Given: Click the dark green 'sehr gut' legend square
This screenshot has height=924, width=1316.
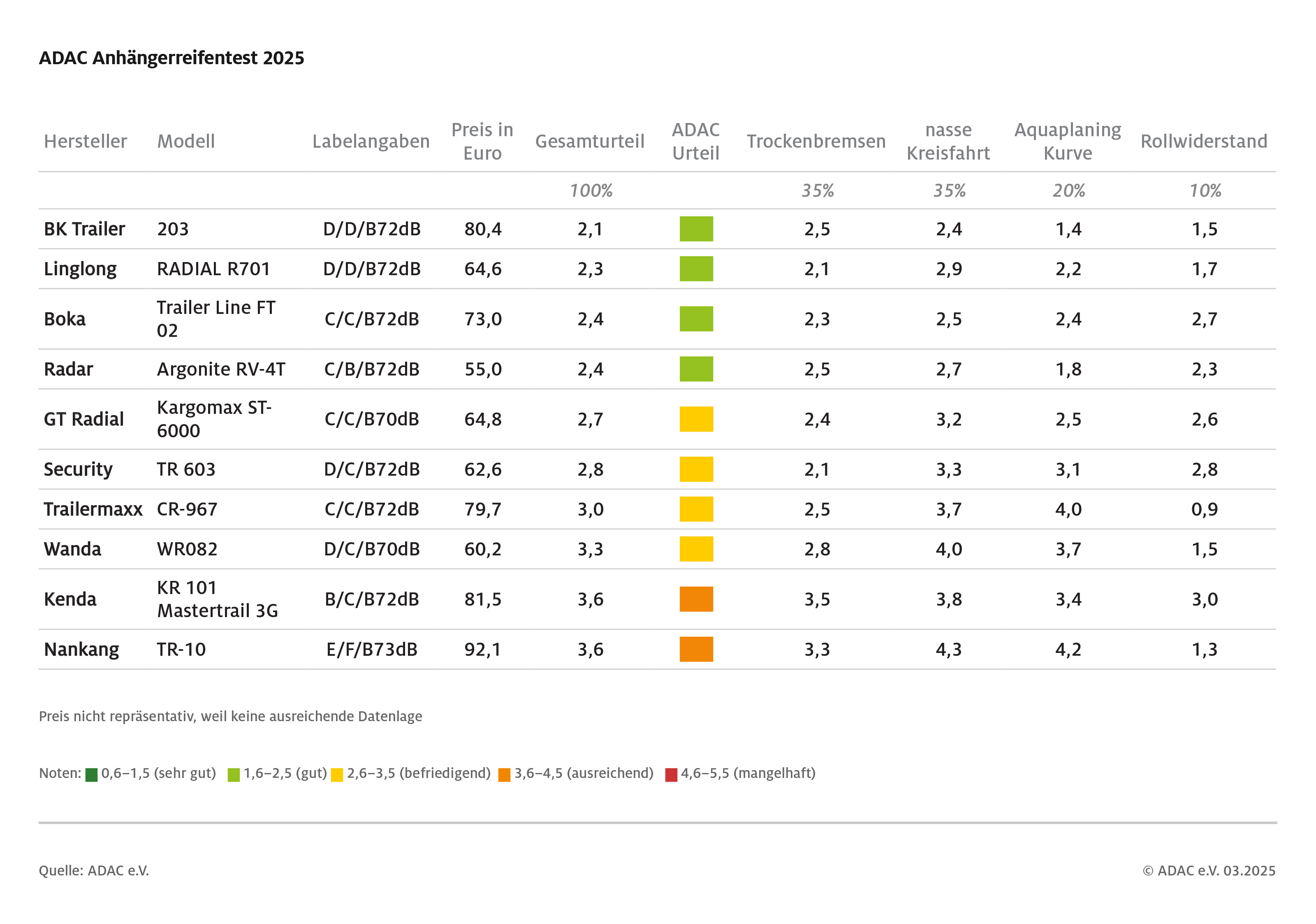Looking at the screenshot, I should [x=91, y=774].
